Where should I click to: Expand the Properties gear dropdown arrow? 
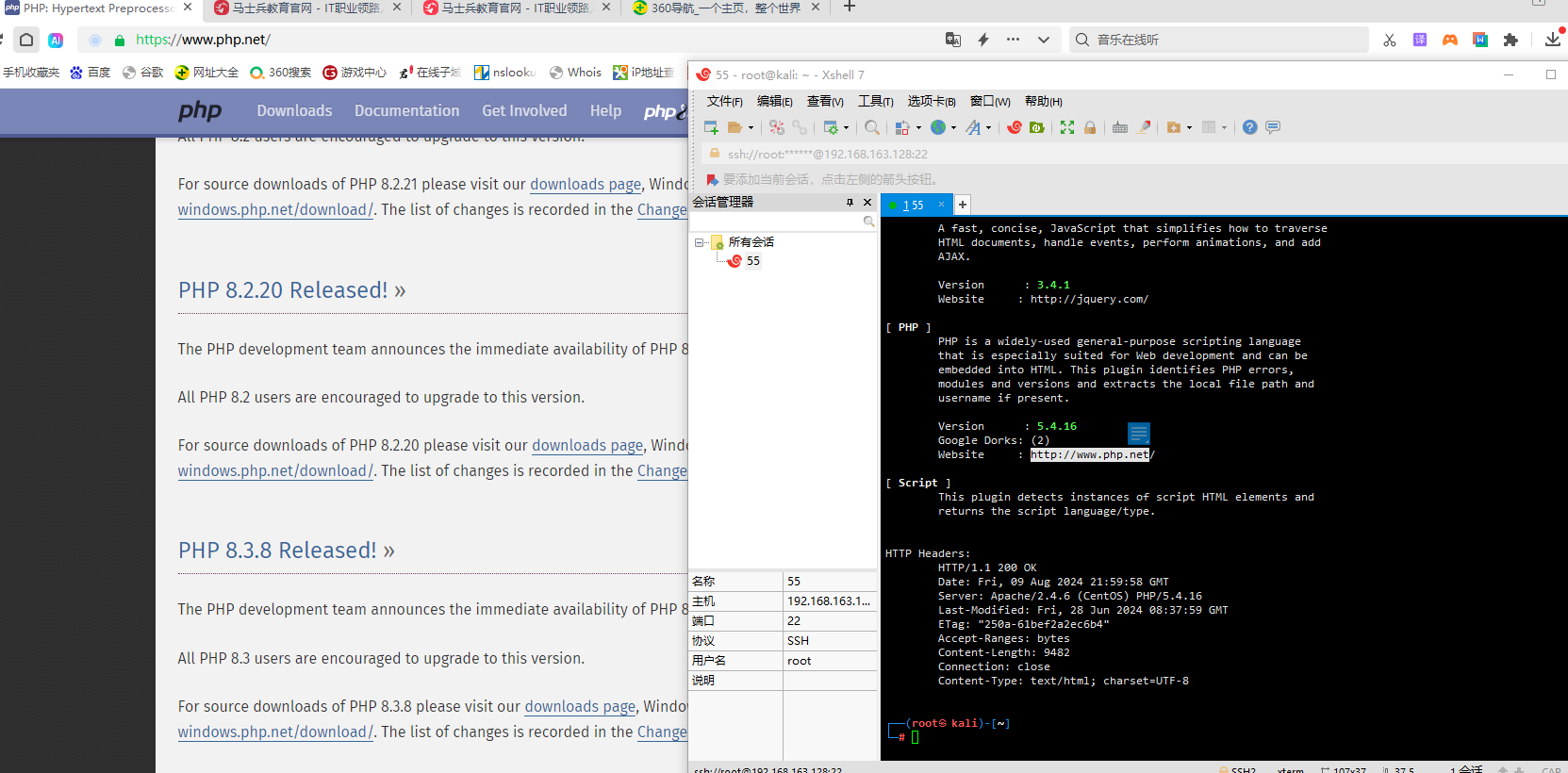pos(846,128)
